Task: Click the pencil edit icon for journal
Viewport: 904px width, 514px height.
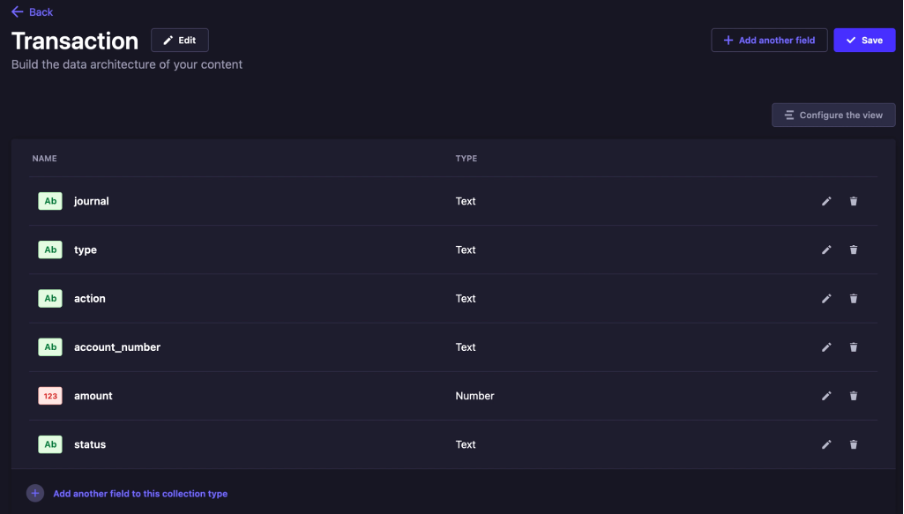Action: click(x=826, y=201)
